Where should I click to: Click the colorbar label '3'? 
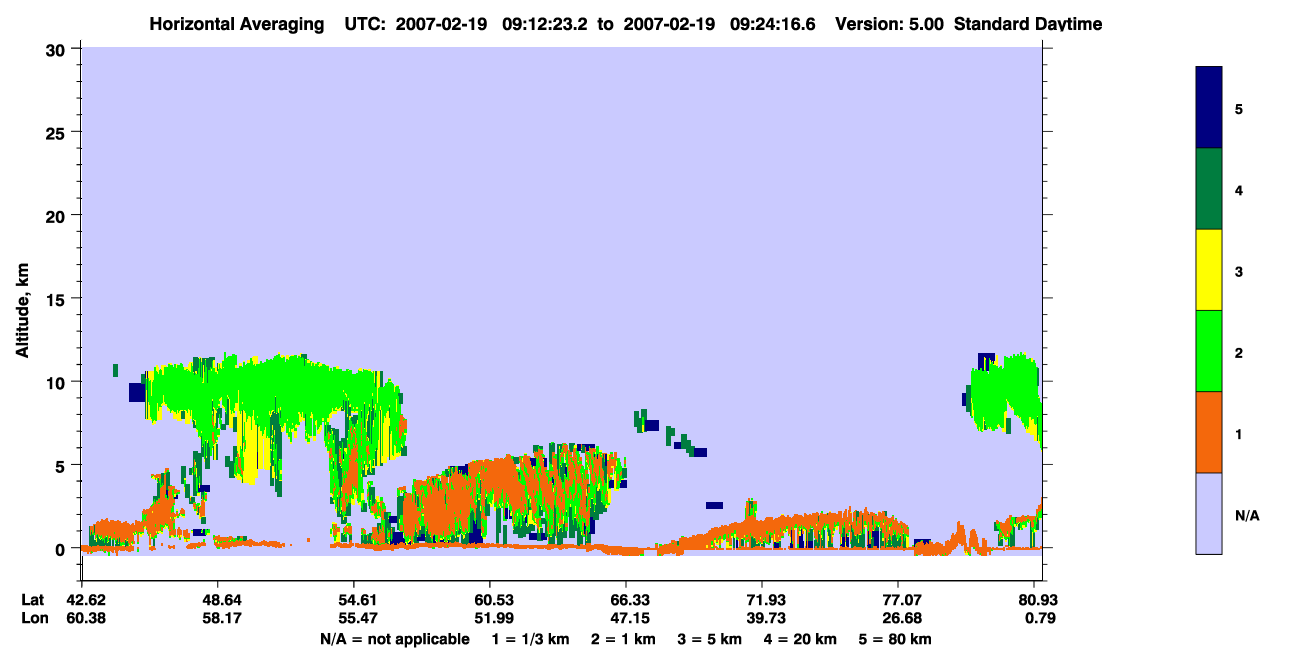[1239, 271]
